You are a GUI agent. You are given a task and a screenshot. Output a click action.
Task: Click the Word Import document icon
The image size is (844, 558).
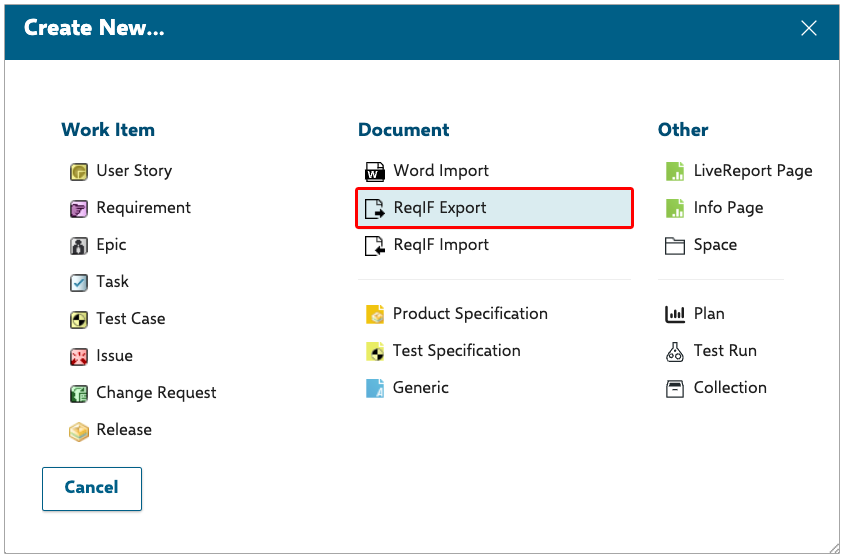click(x=375, y=172)
